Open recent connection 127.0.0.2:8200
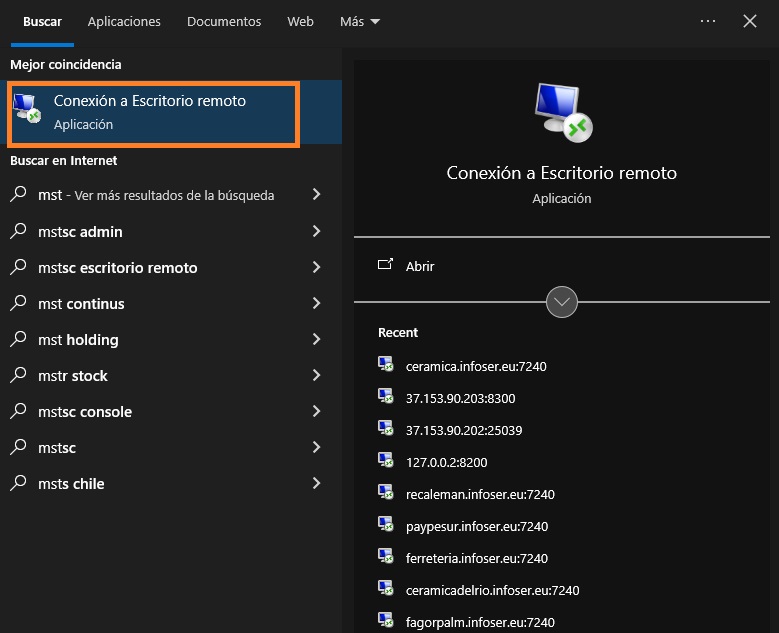The height and width of the screenshot is (633, 779). point(447,463)
